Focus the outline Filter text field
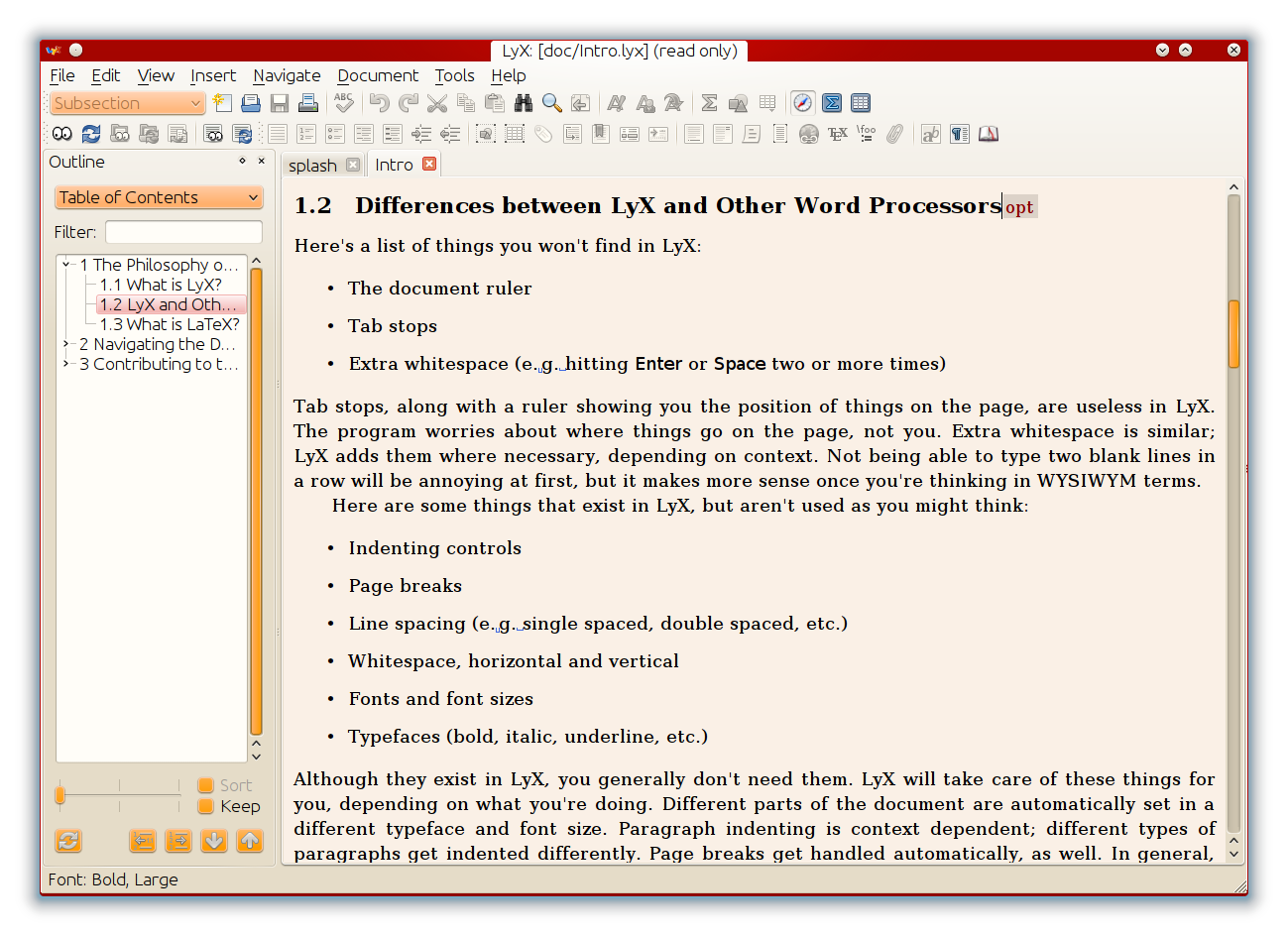Screen dimensions: 1288x936 pos(183,232)
